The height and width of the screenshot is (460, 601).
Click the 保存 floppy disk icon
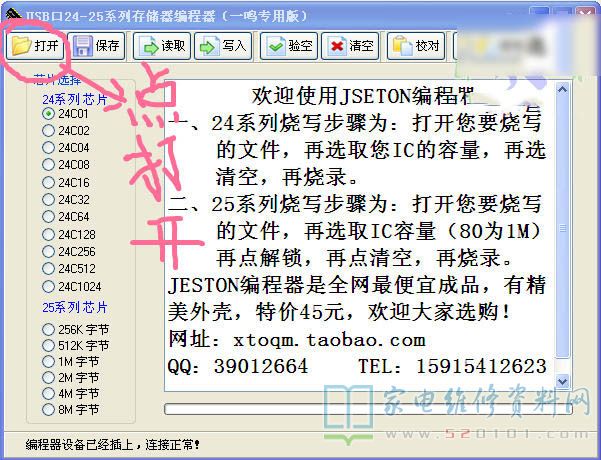point(82,46)
